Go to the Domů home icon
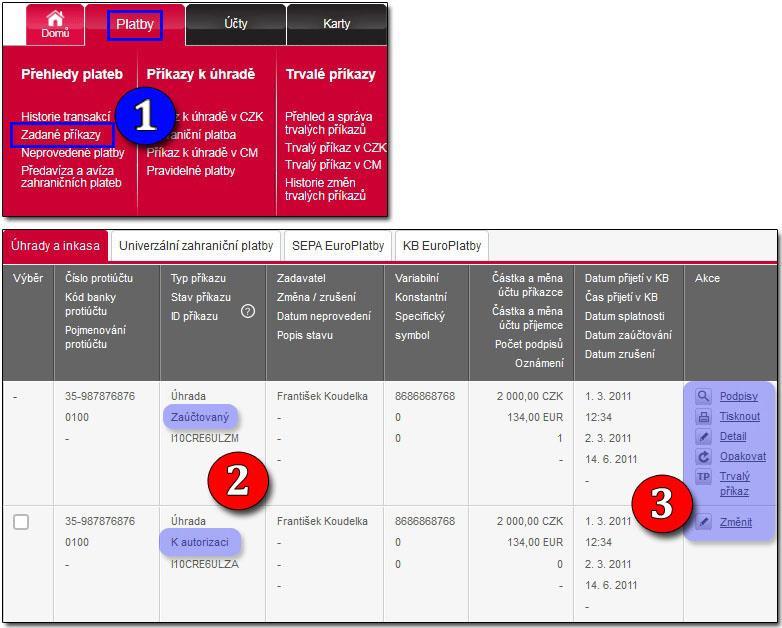This screenshot has height=628, width=782. coord(55,24)
